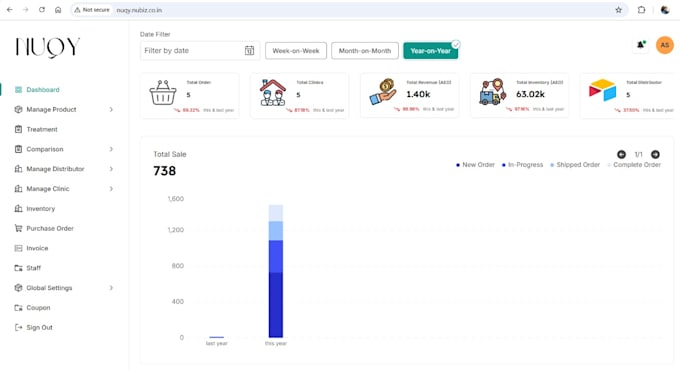Click the address bar URL
The image size is (680, 370).
139,10
